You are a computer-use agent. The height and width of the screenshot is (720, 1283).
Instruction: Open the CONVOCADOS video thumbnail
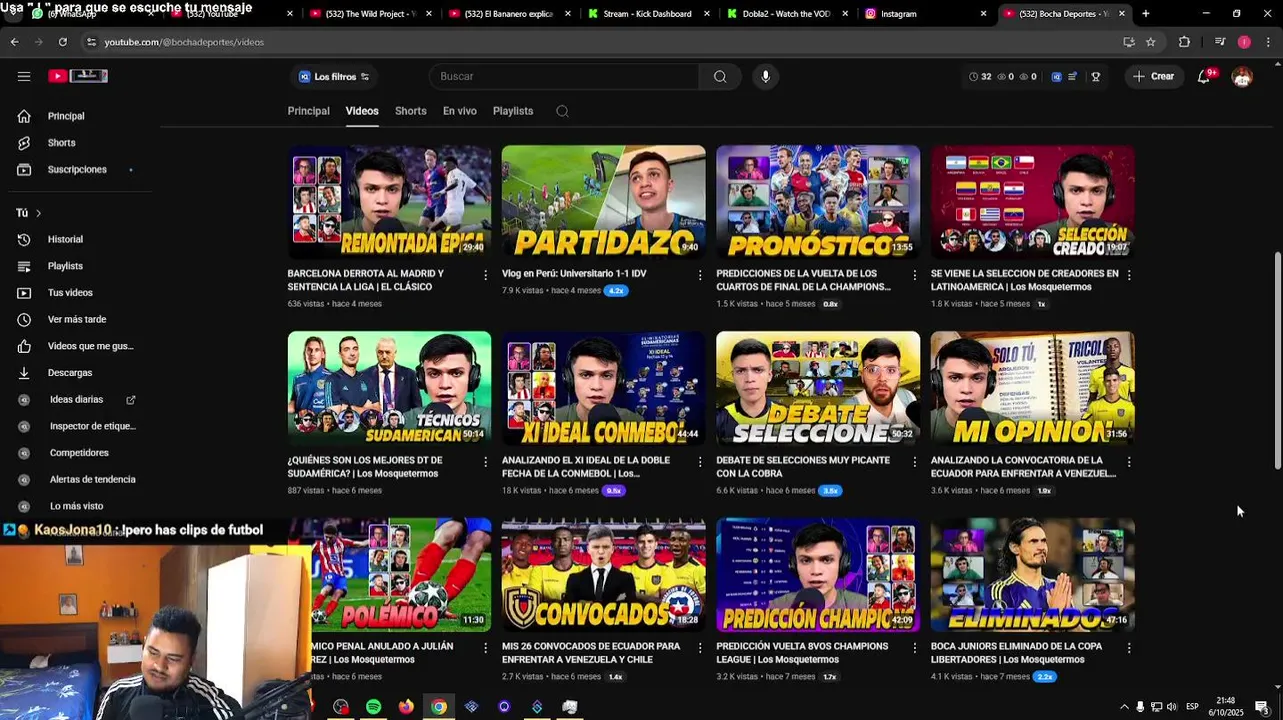tap(603, 575)
